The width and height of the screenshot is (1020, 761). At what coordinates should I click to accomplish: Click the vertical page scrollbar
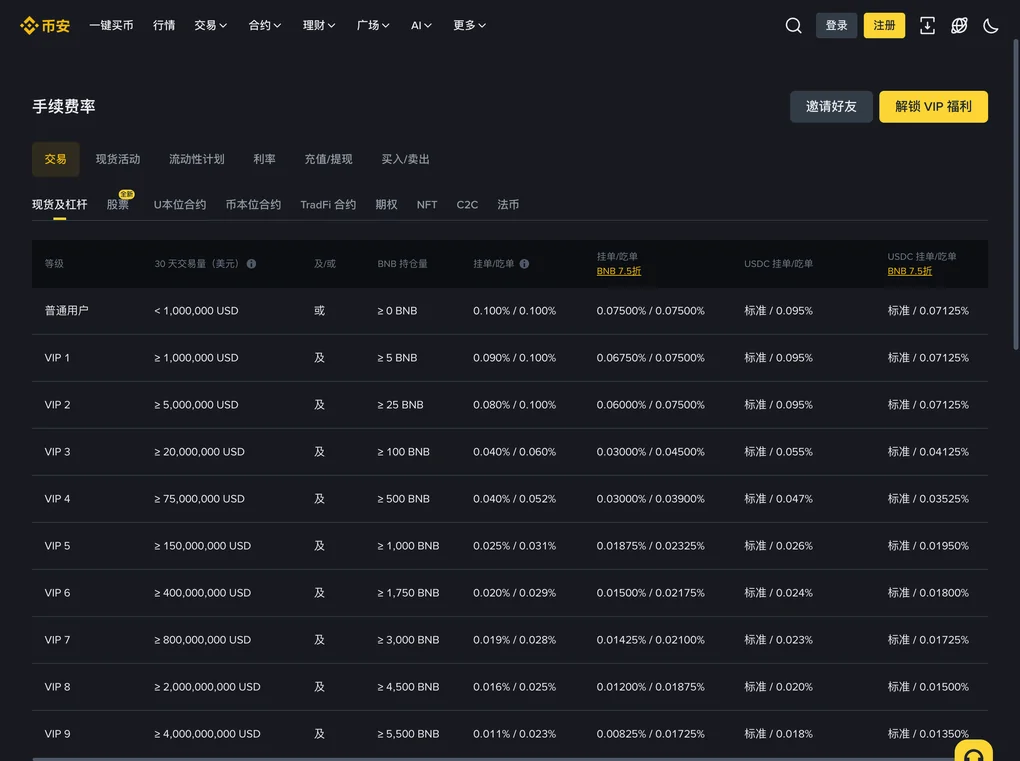[x=1015, y=195]
